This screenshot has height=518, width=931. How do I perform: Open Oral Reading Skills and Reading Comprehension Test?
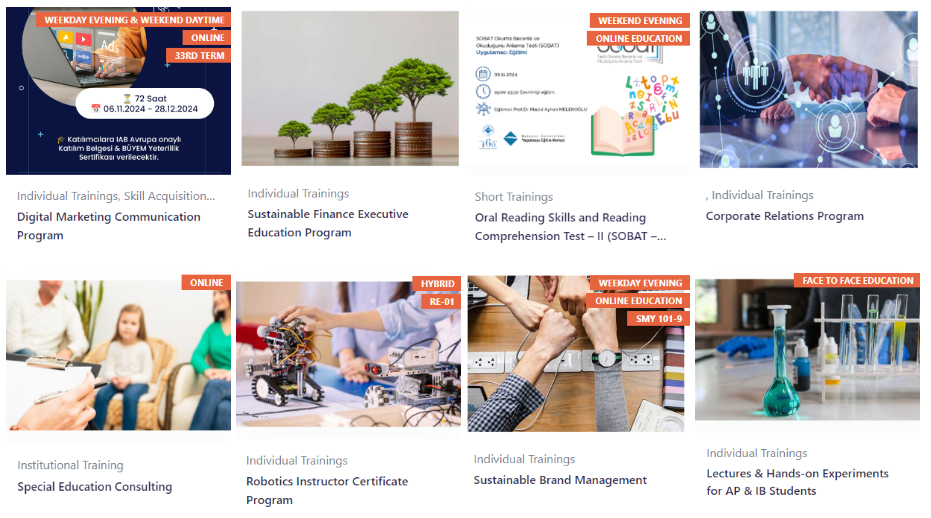point(570,226)
